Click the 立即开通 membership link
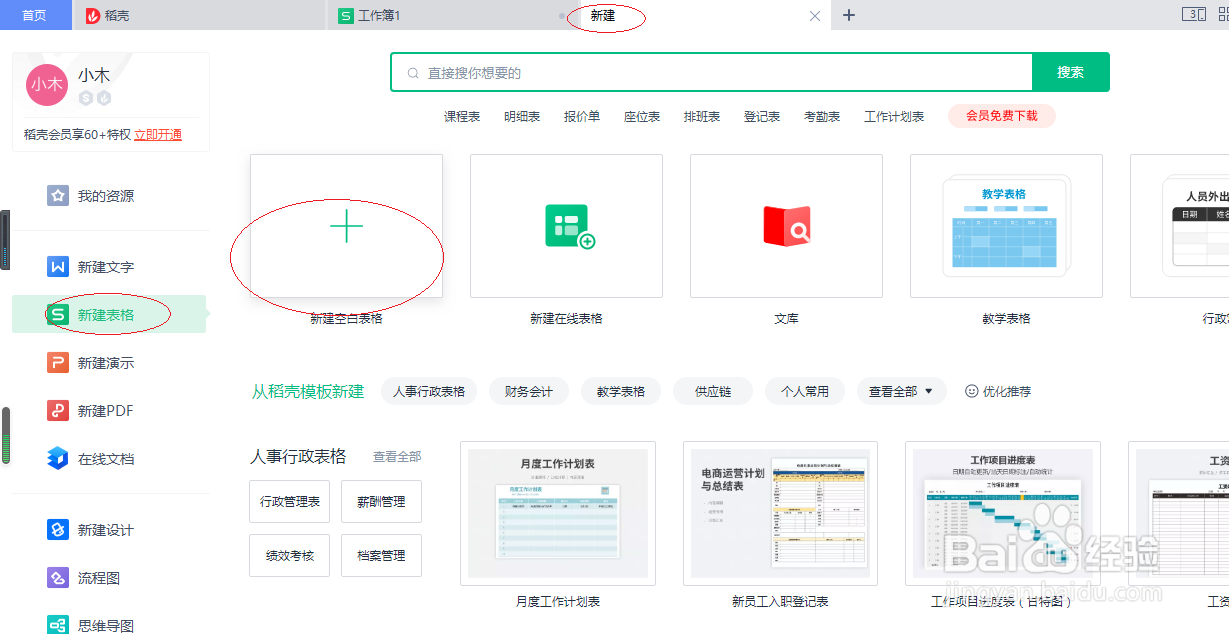This screenshot has width=1229, height=634. 160,134
